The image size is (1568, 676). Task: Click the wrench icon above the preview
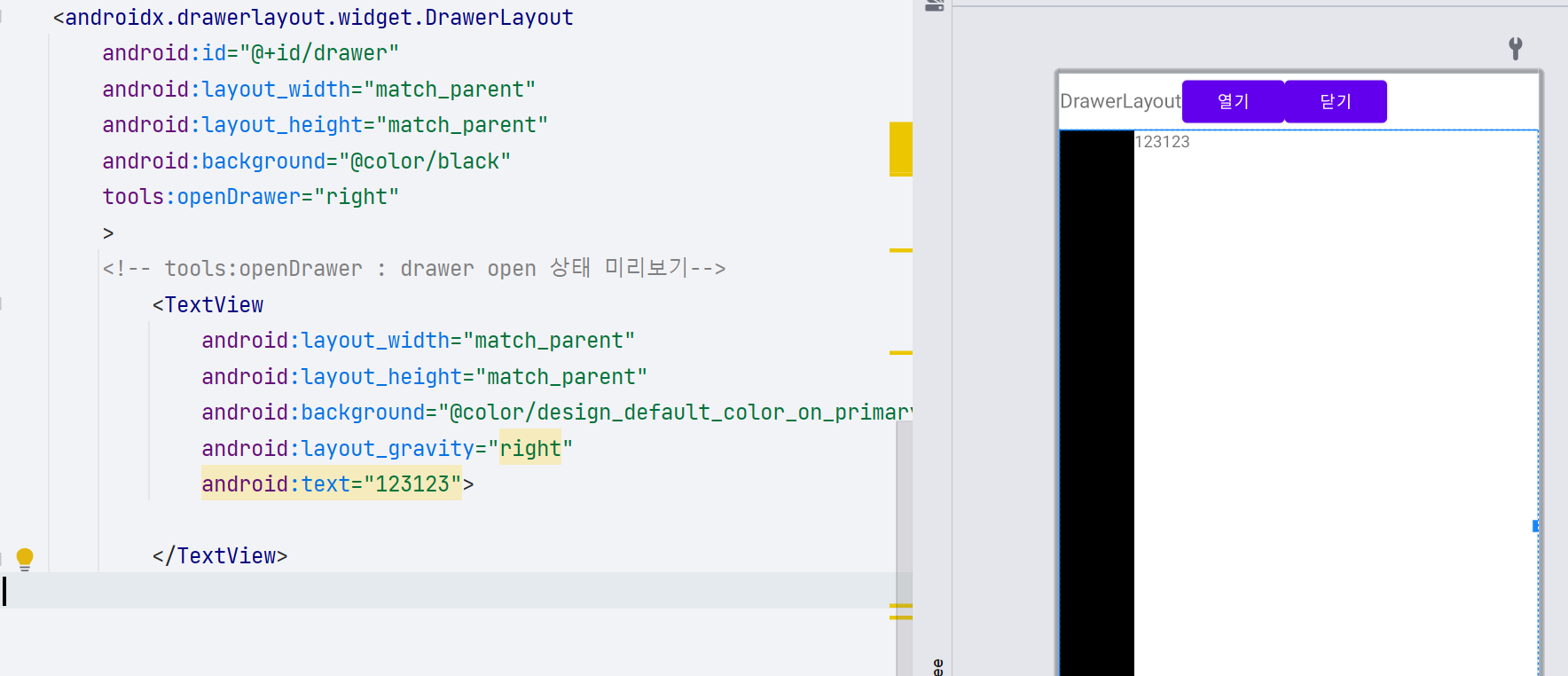click(1516, 48)
